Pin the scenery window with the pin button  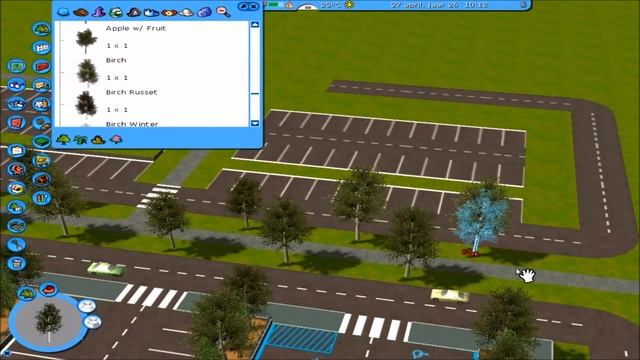click(243, 6)
